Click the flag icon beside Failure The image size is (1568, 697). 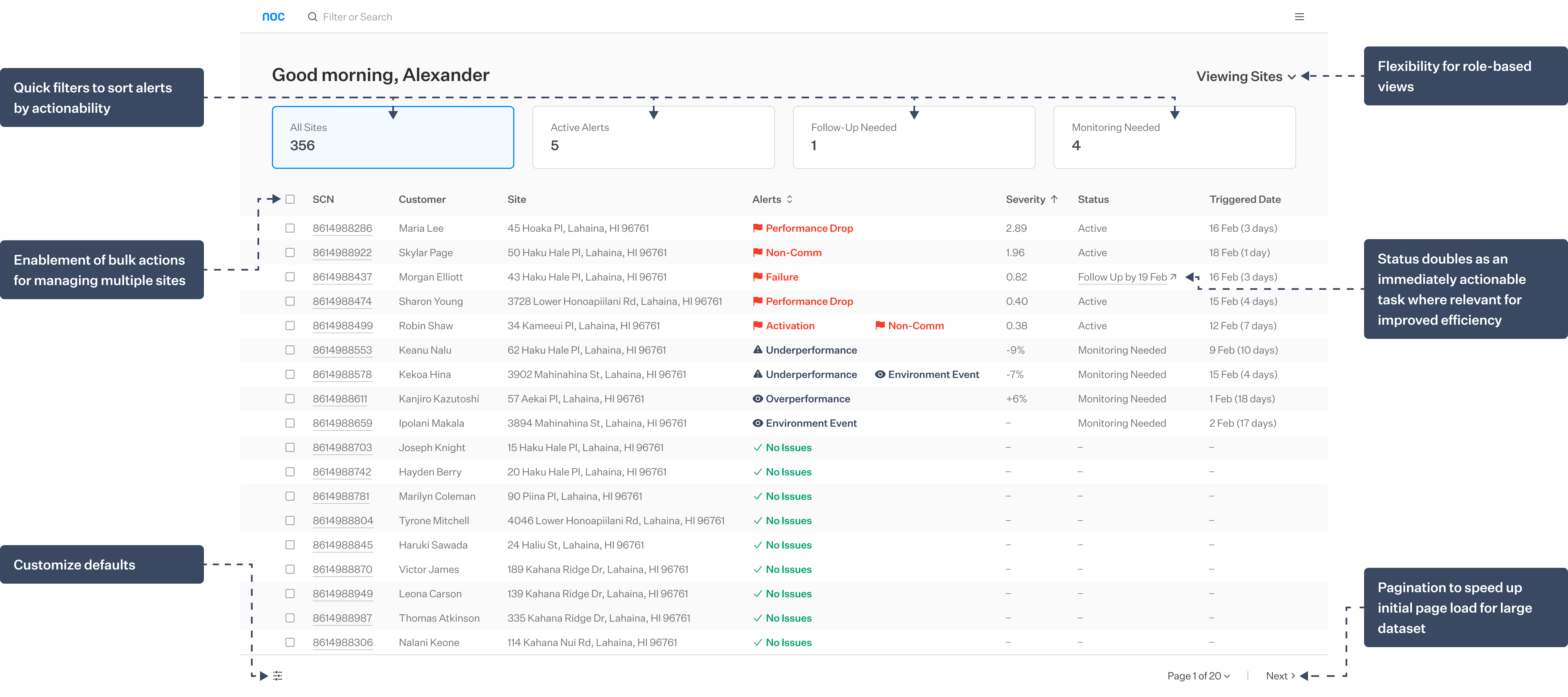(x=758, y=277)
